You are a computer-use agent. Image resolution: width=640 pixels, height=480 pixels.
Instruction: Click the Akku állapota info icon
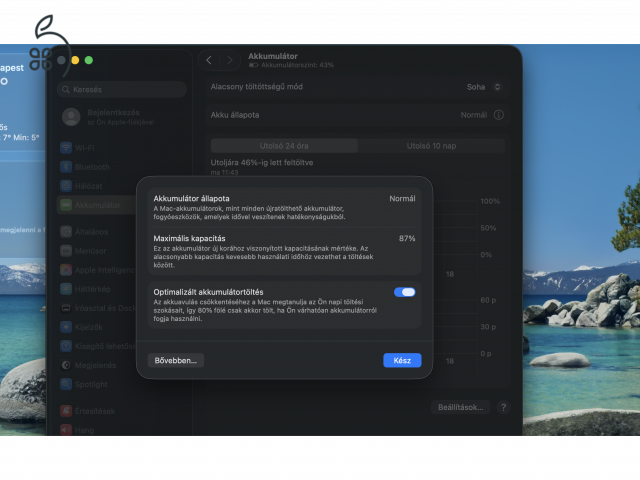click(498, 115)
